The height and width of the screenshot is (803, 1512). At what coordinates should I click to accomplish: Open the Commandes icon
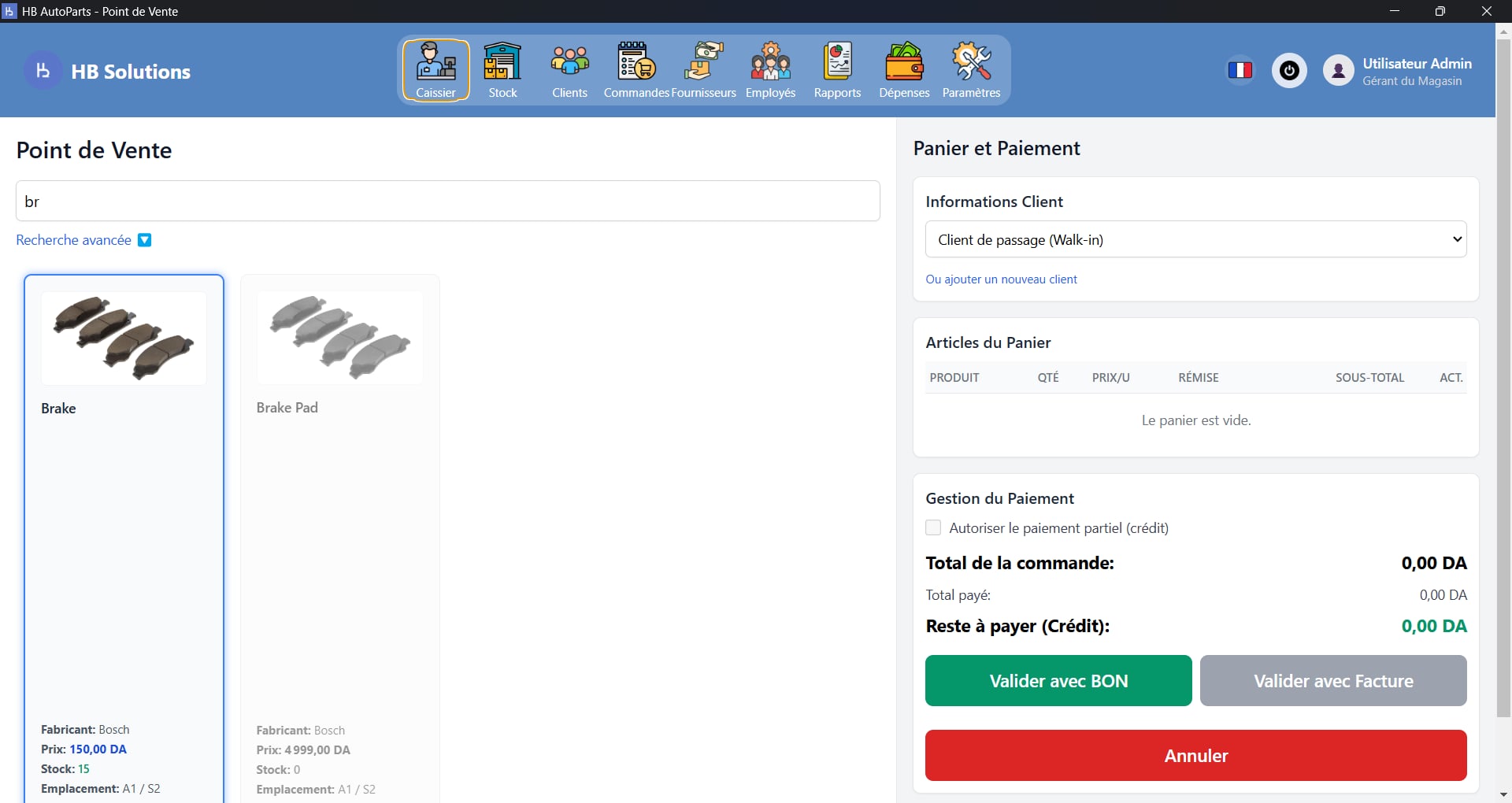pyautogui.click(x=636, y=69)
